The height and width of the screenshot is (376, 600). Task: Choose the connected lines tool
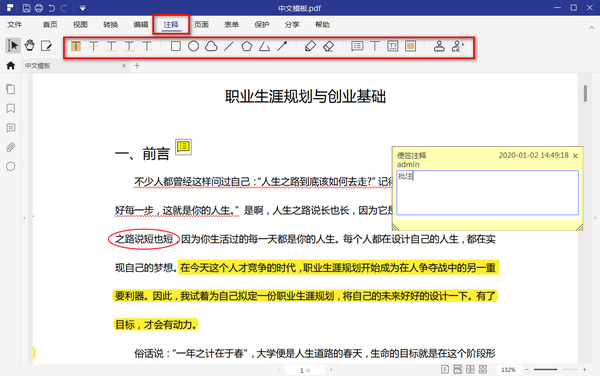tap(264, 46)
